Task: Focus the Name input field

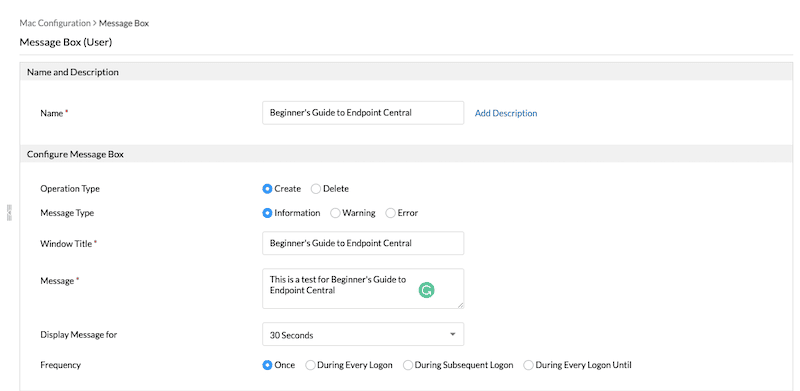Action: tap(363, 113)
